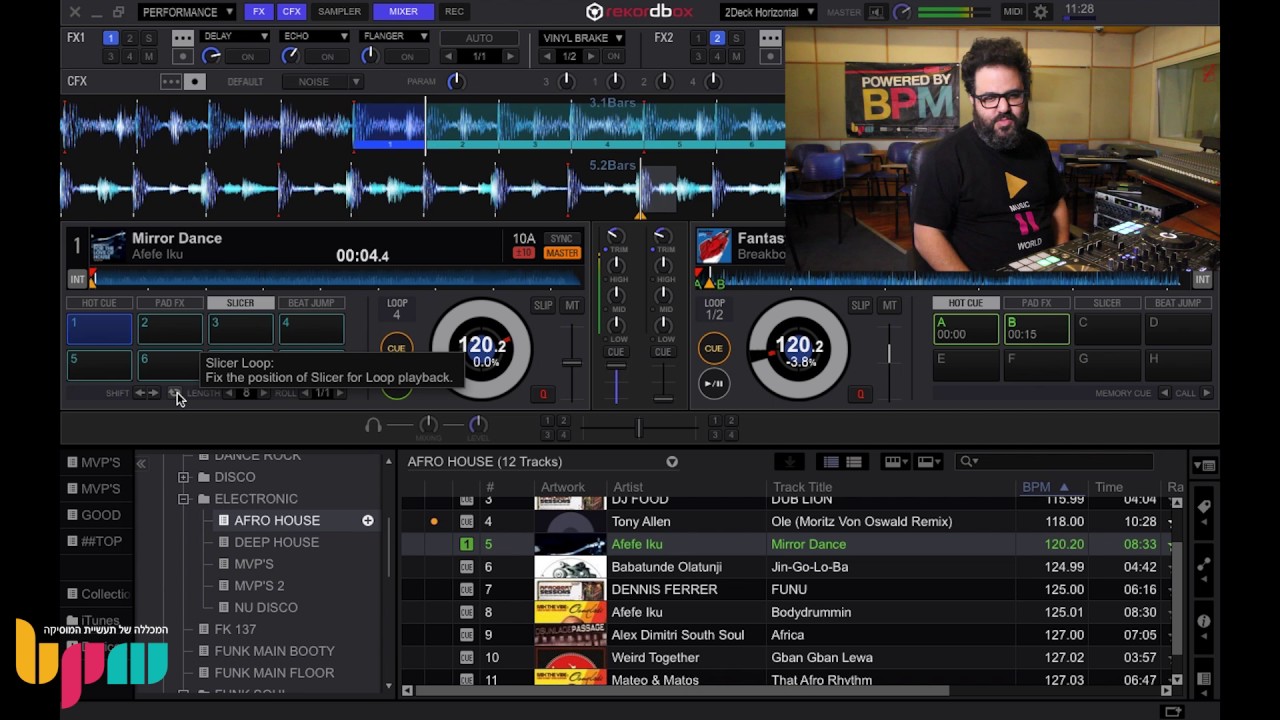Open DELAY effect selector dropdown
1280x720 pixels.
235,37
